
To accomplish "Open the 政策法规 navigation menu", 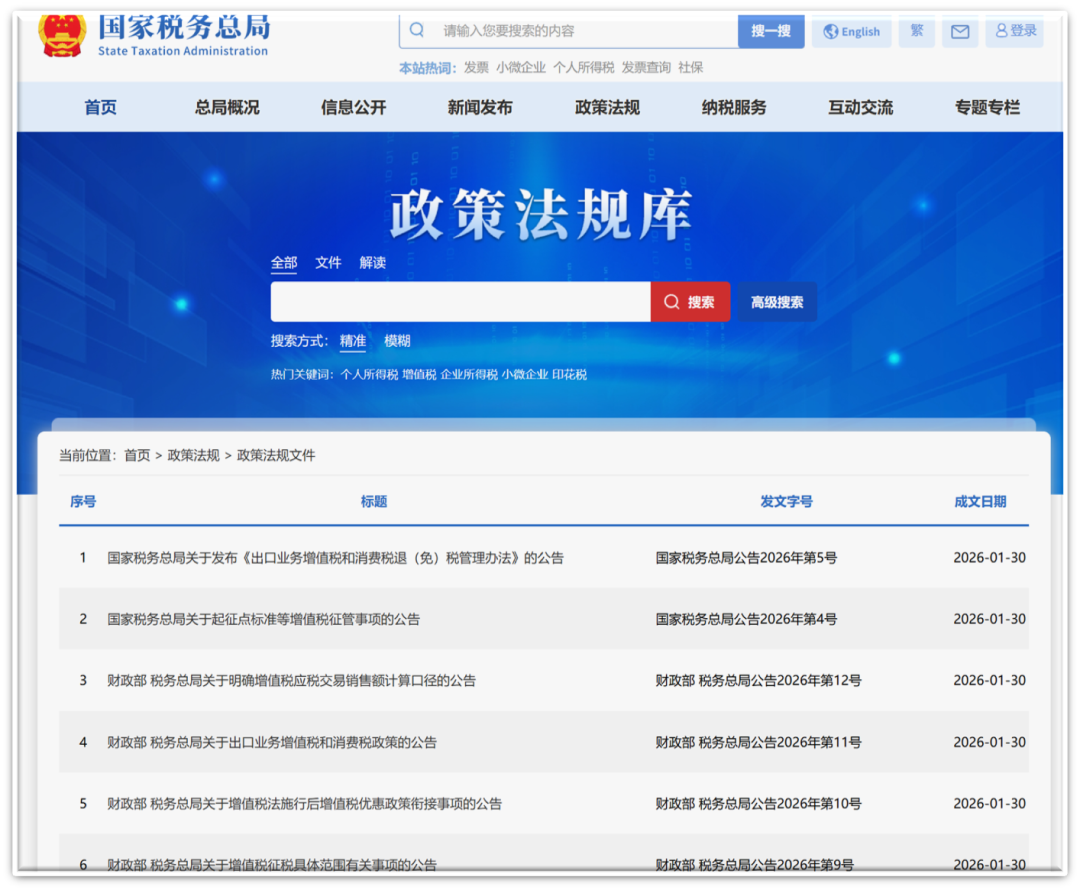I will [607, 108].
